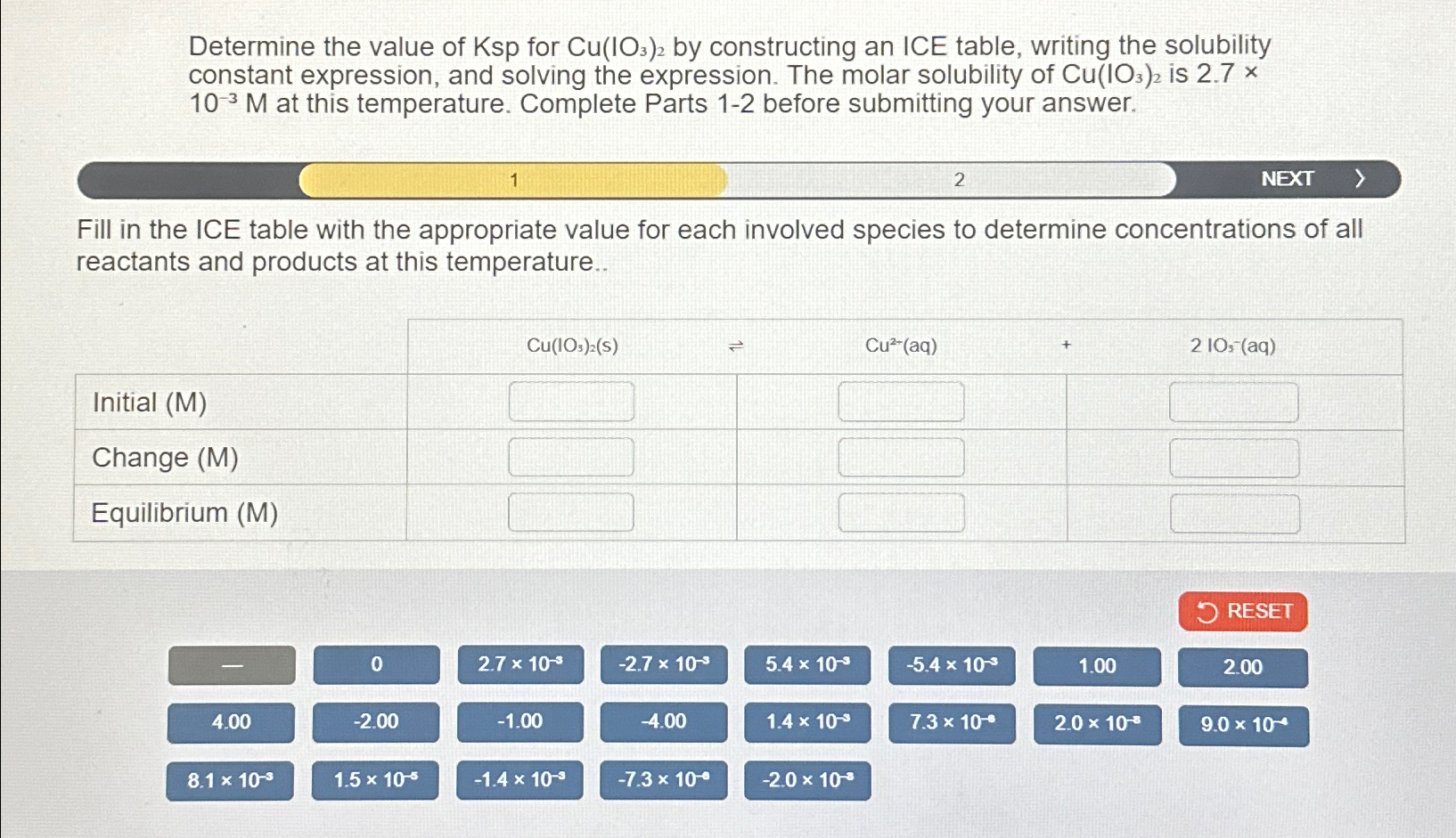1456x838 pixels.
Task: Select the 0 answer tile
Action: (x=376, y=666)
